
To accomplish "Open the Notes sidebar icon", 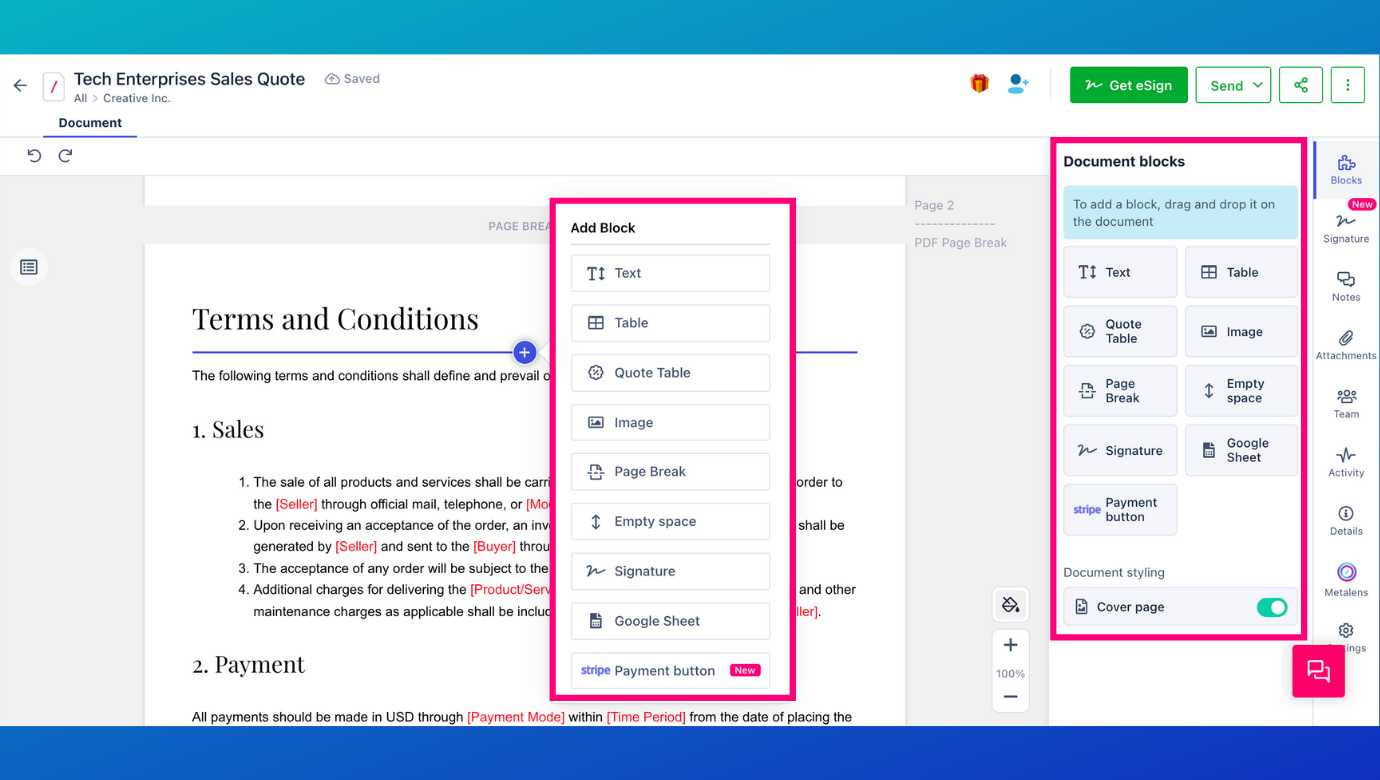I will [x=1346, y=286].
